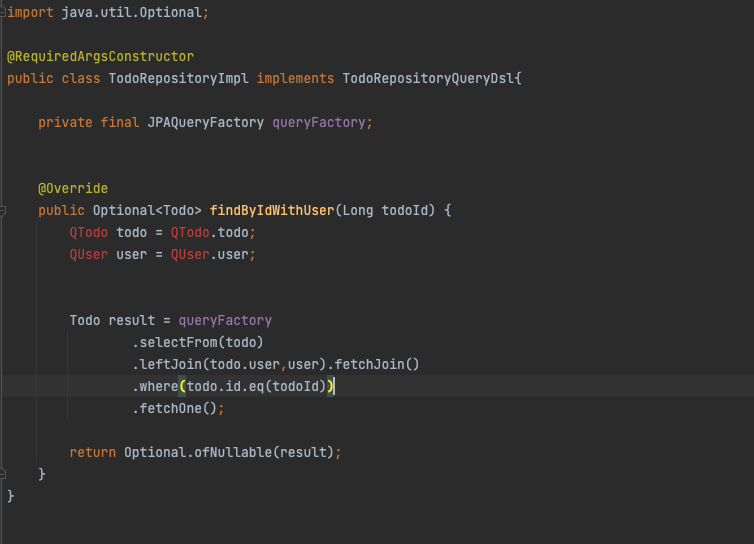Viewport: 754px width, 544px height.
Task: Click the .selectFrom(todo) call
Action: coord(198,342)
